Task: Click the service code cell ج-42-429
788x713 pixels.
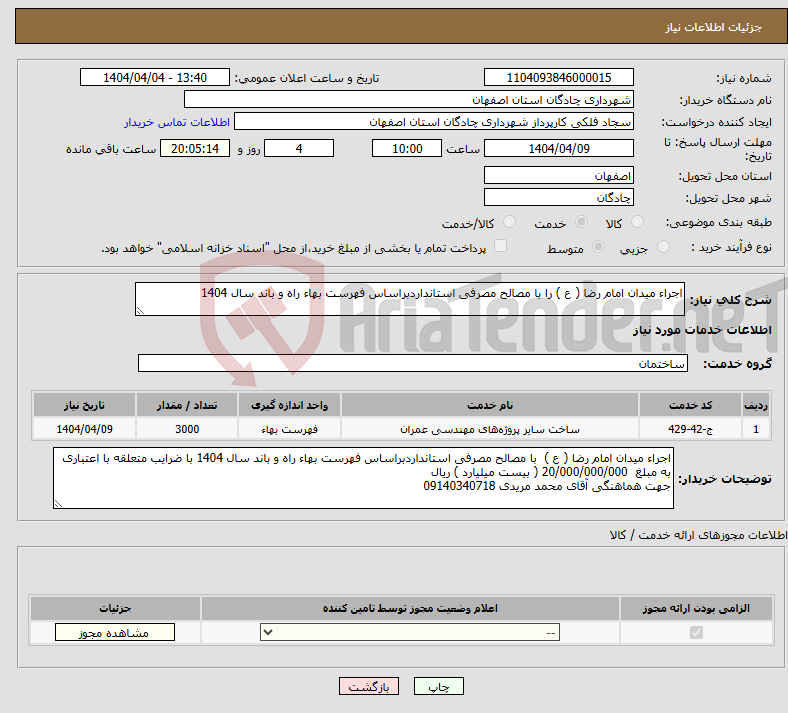Action: click(691, 429)
